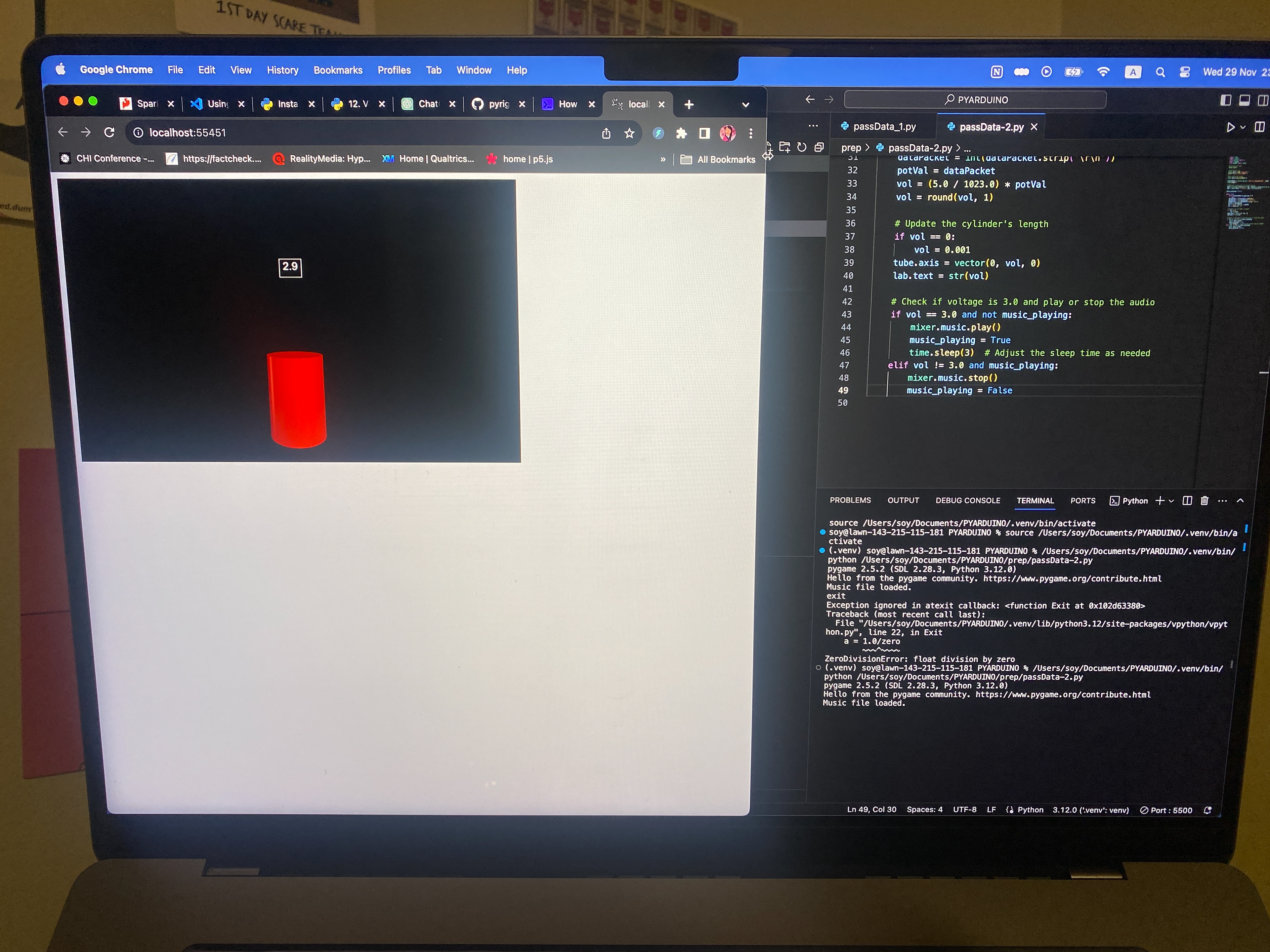Open the DEBUG CONSOLE panel tab

click(967, 500)
